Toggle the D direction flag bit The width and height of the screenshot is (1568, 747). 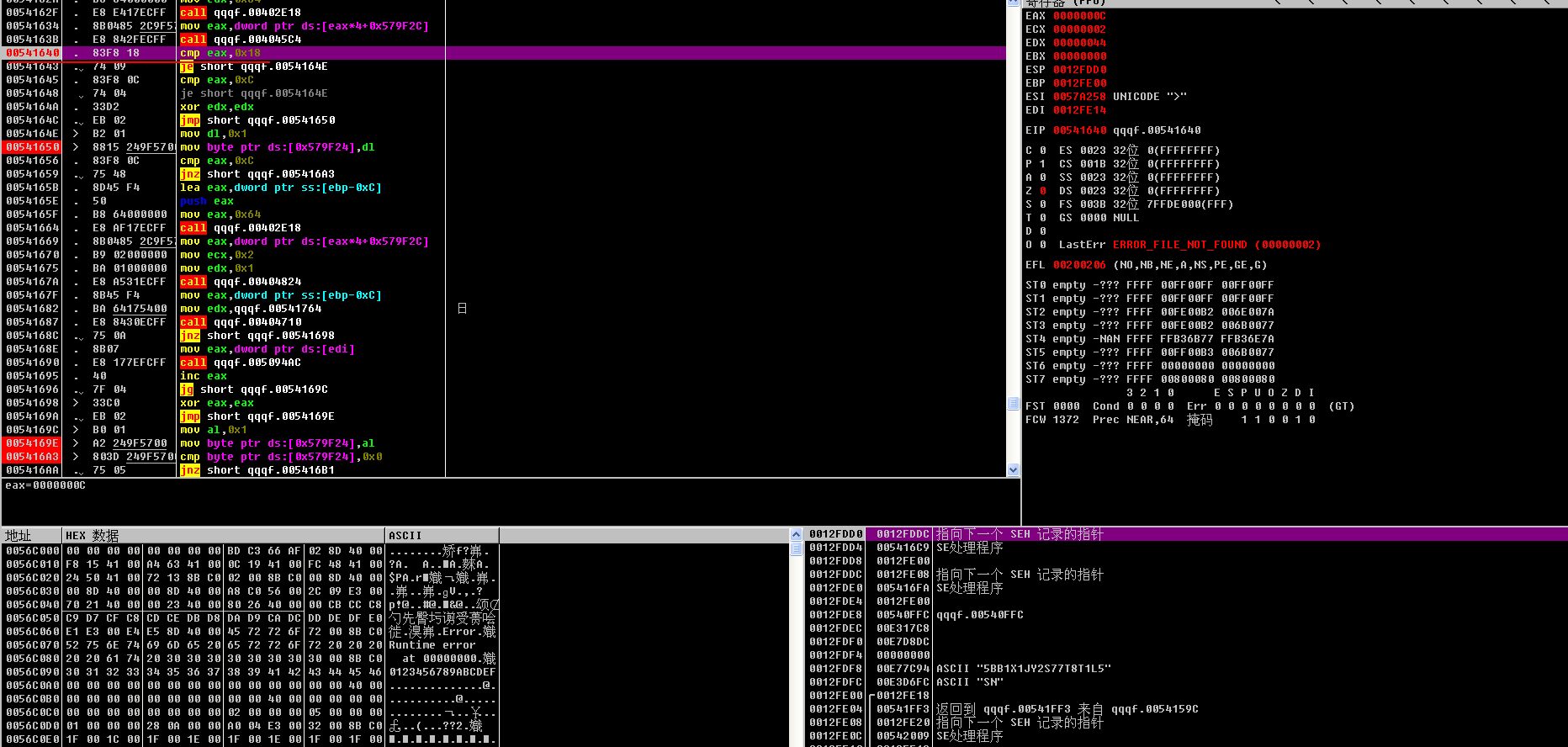(x=1042, y=231)
